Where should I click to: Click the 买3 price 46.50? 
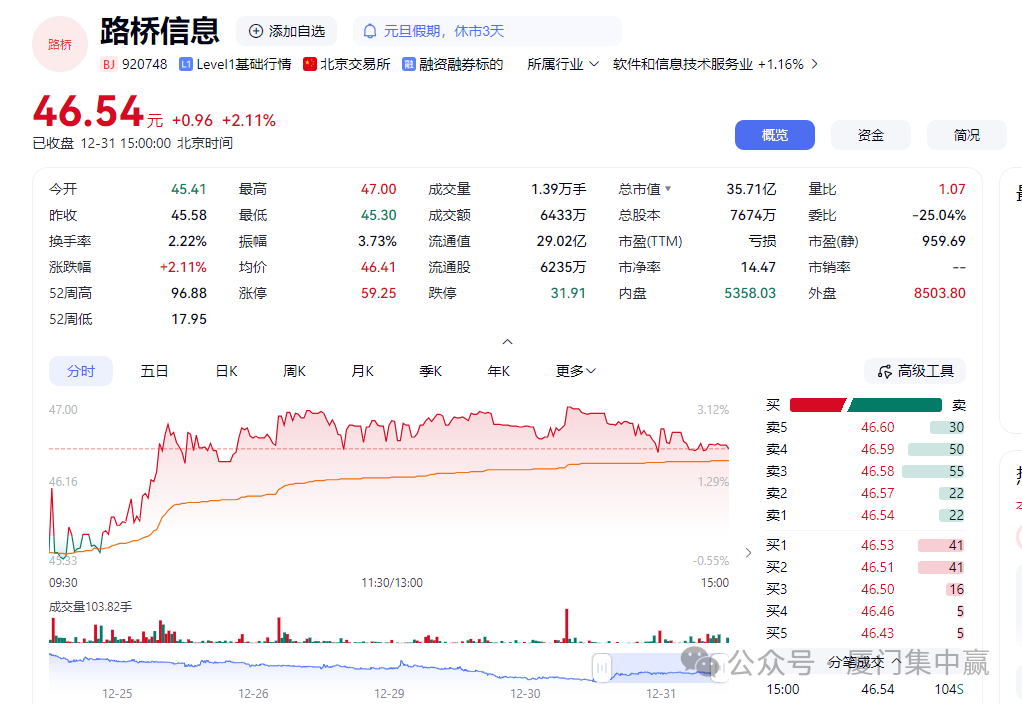pos(877,589)
